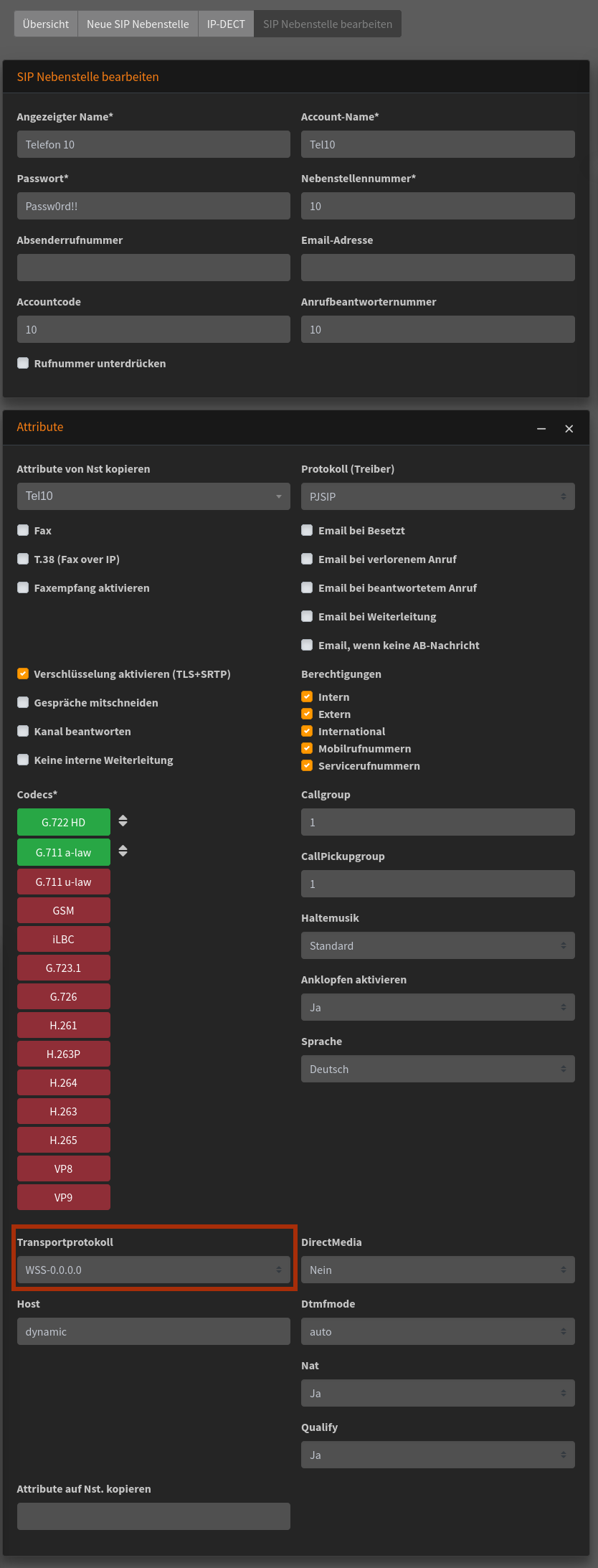This screenshot has width=598, height=1568.
Task: Deactivate the G.722 HD codec button
Action: pyautogui.click(x=64, y=822)
